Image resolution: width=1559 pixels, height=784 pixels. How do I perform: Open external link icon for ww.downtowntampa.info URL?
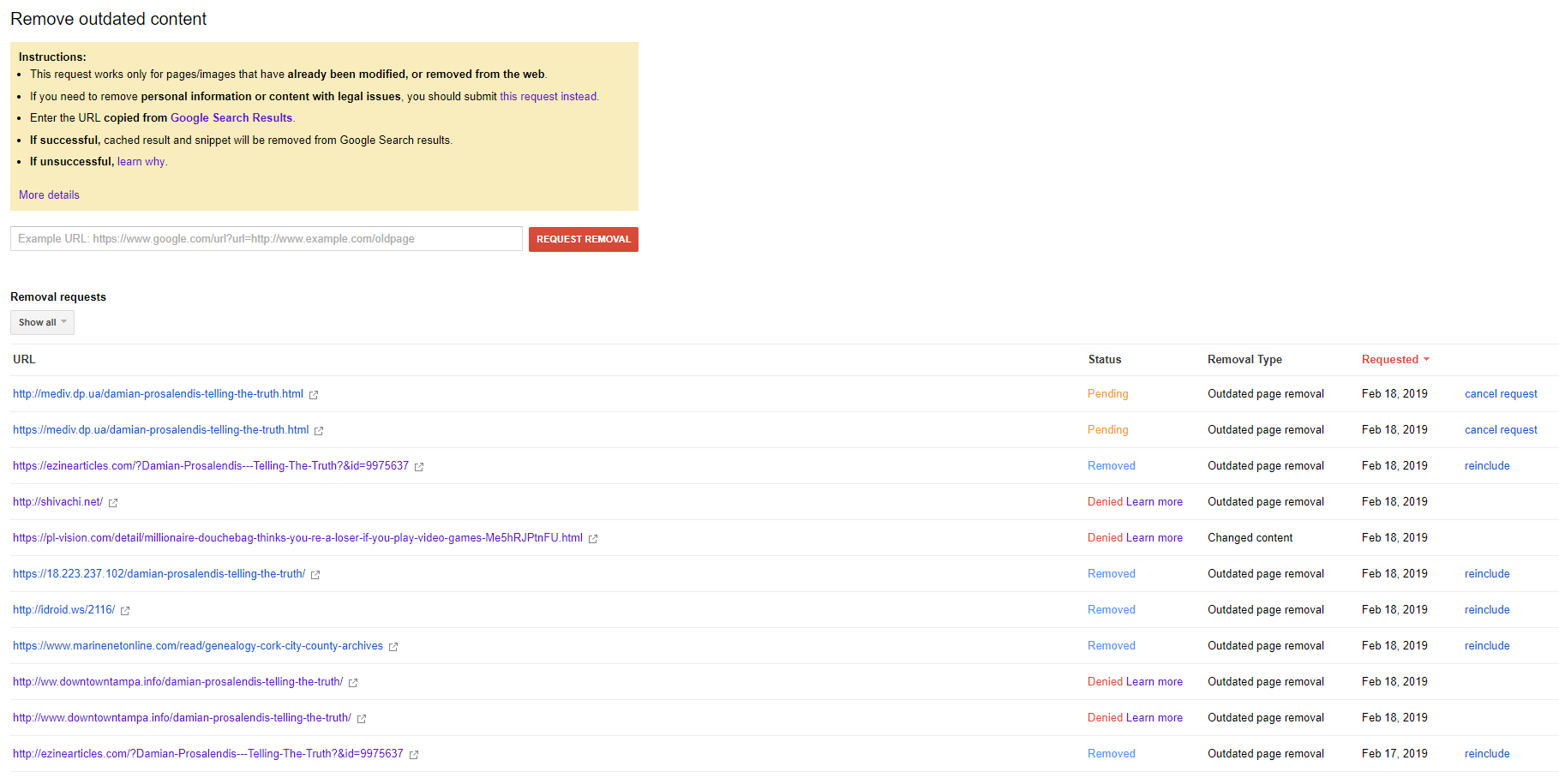(353, 683)
